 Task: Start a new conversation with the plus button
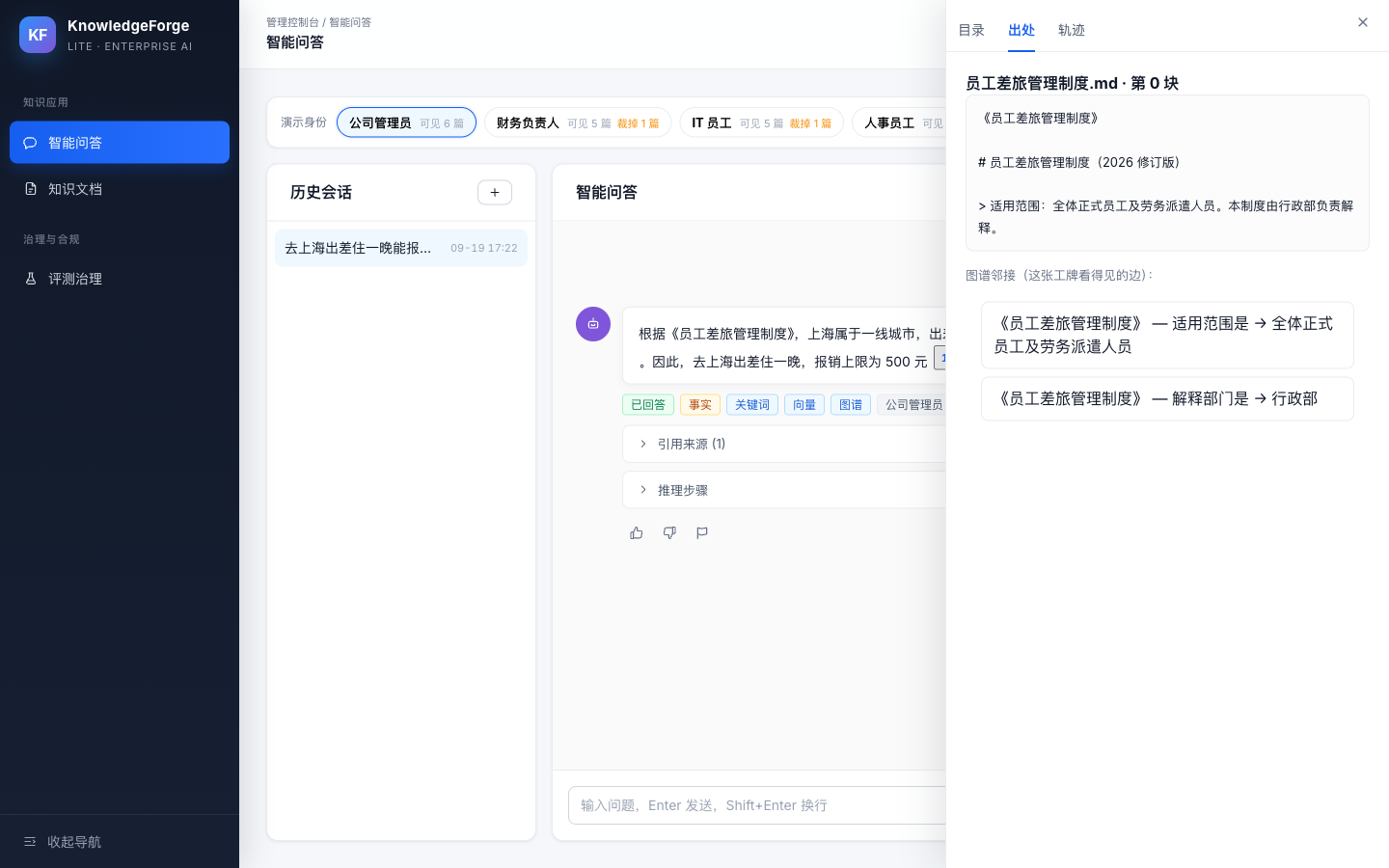click(495, 192)
